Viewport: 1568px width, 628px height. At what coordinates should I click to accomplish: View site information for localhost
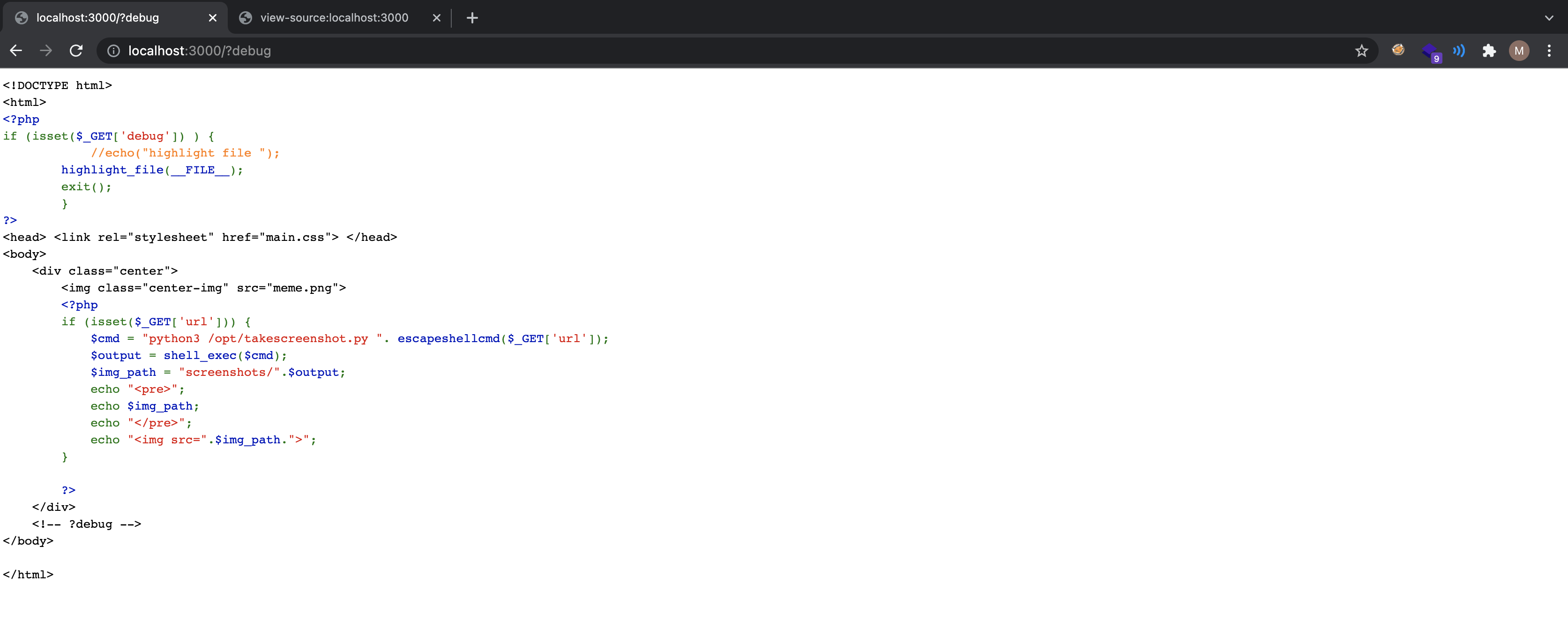click(114, 51)
